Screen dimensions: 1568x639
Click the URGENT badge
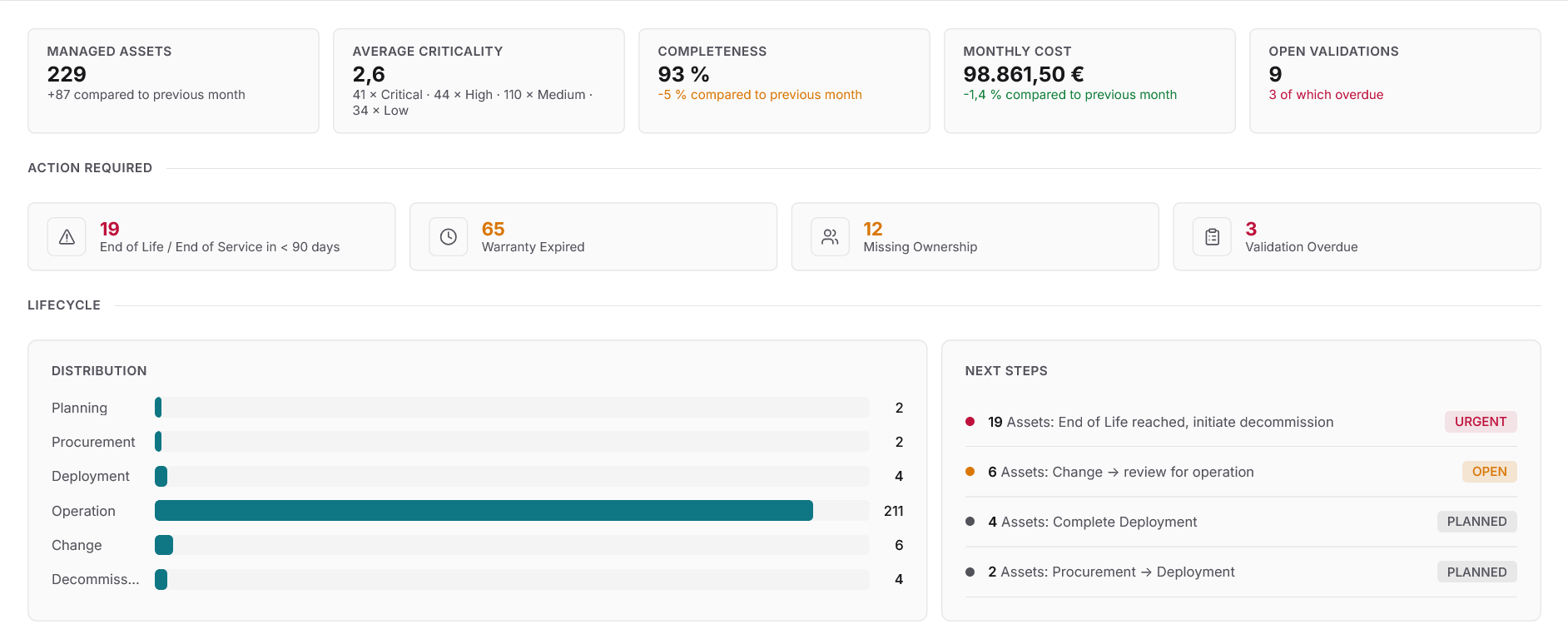click(1481, 422)
